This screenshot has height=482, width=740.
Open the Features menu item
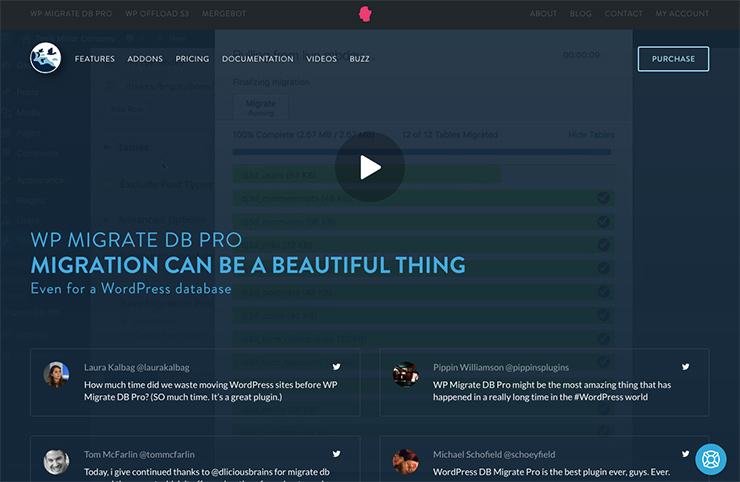[x=95, y=59]
